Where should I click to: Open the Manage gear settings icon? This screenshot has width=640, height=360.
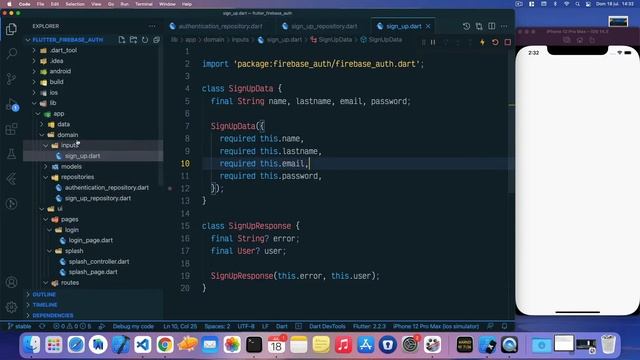click(x=11, y=307)
